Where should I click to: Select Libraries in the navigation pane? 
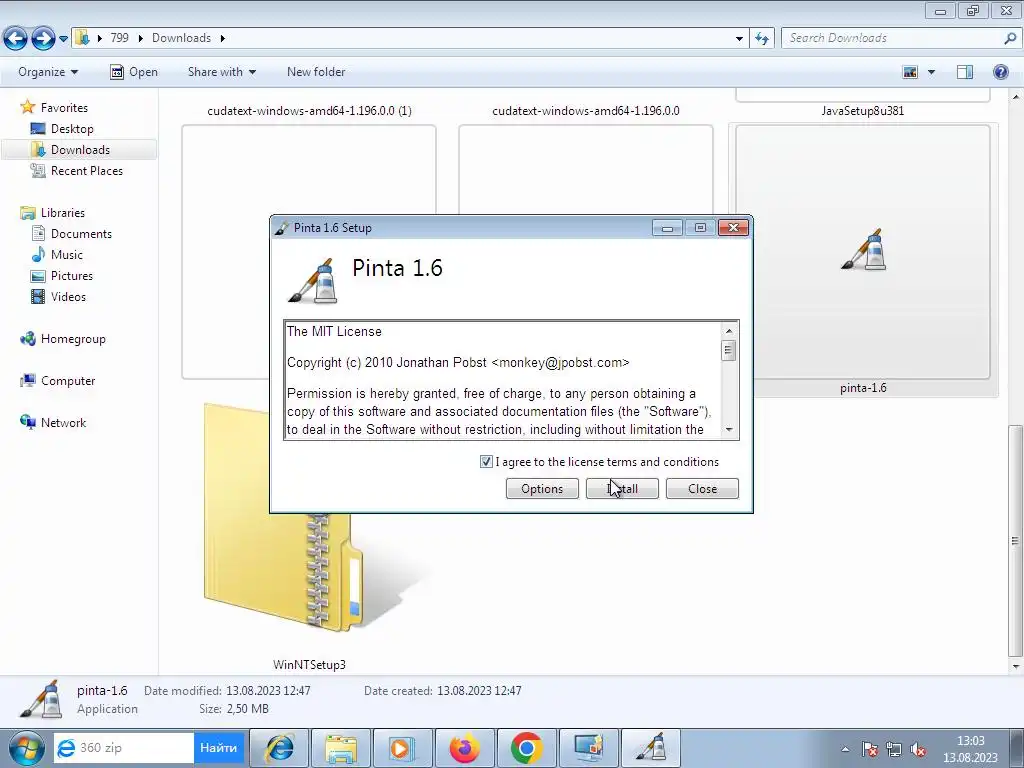pos(63,213)
